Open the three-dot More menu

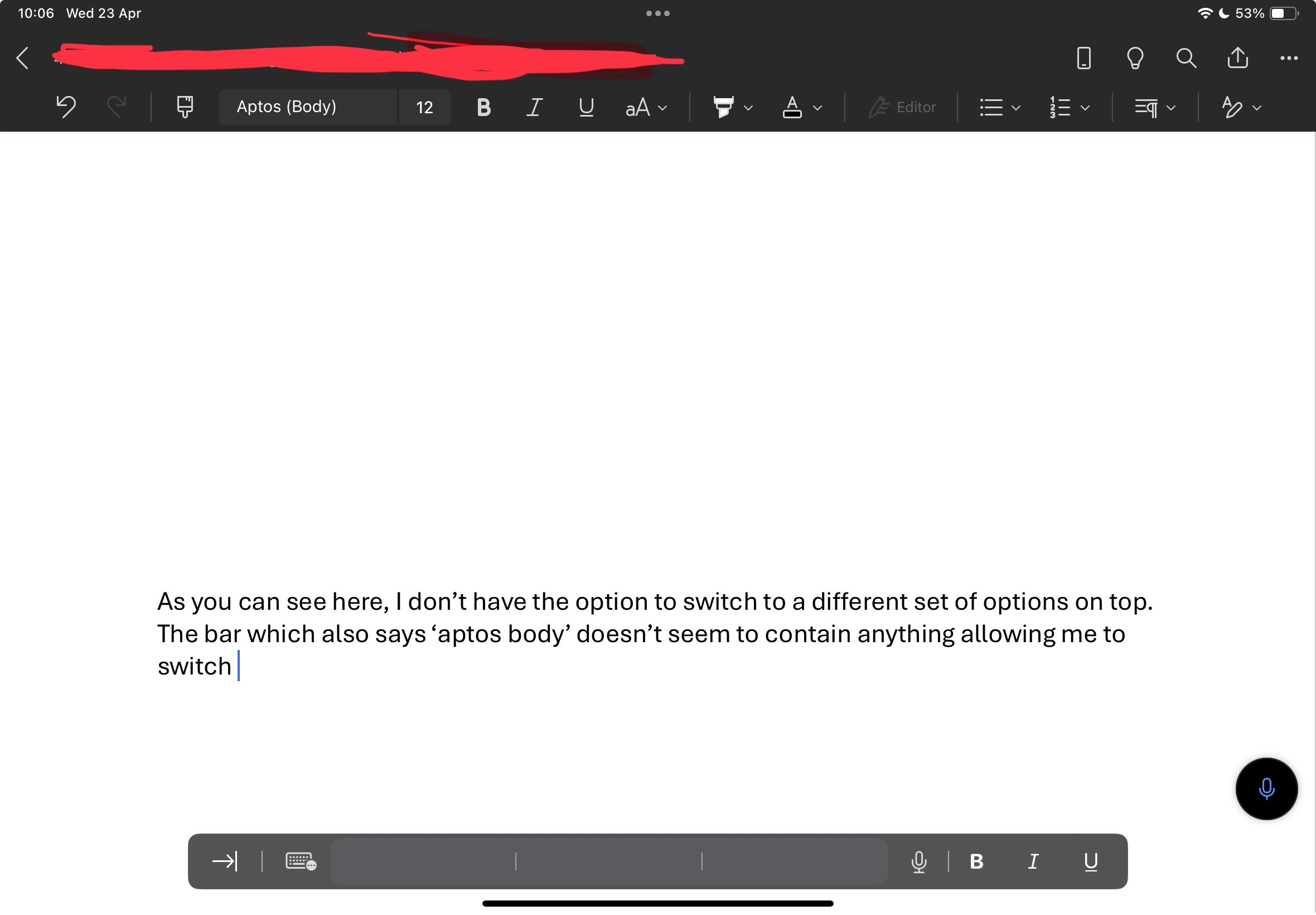[x=1289, y=58]
